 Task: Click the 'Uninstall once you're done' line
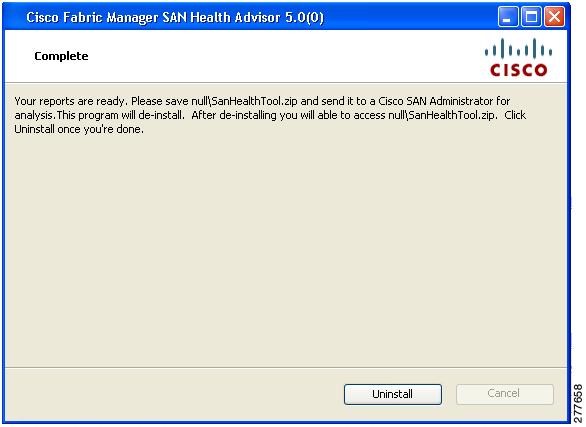79,129
